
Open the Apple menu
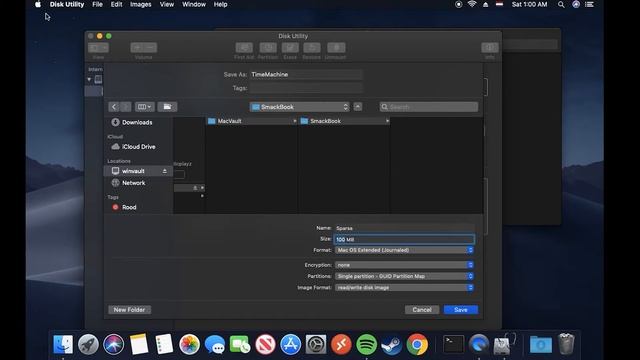[38, 4]
